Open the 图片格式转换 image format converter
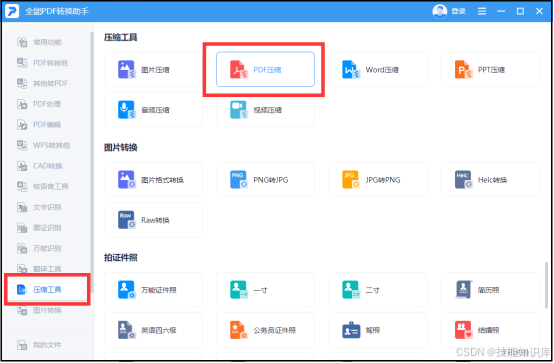554x363 pixels. 153,180
